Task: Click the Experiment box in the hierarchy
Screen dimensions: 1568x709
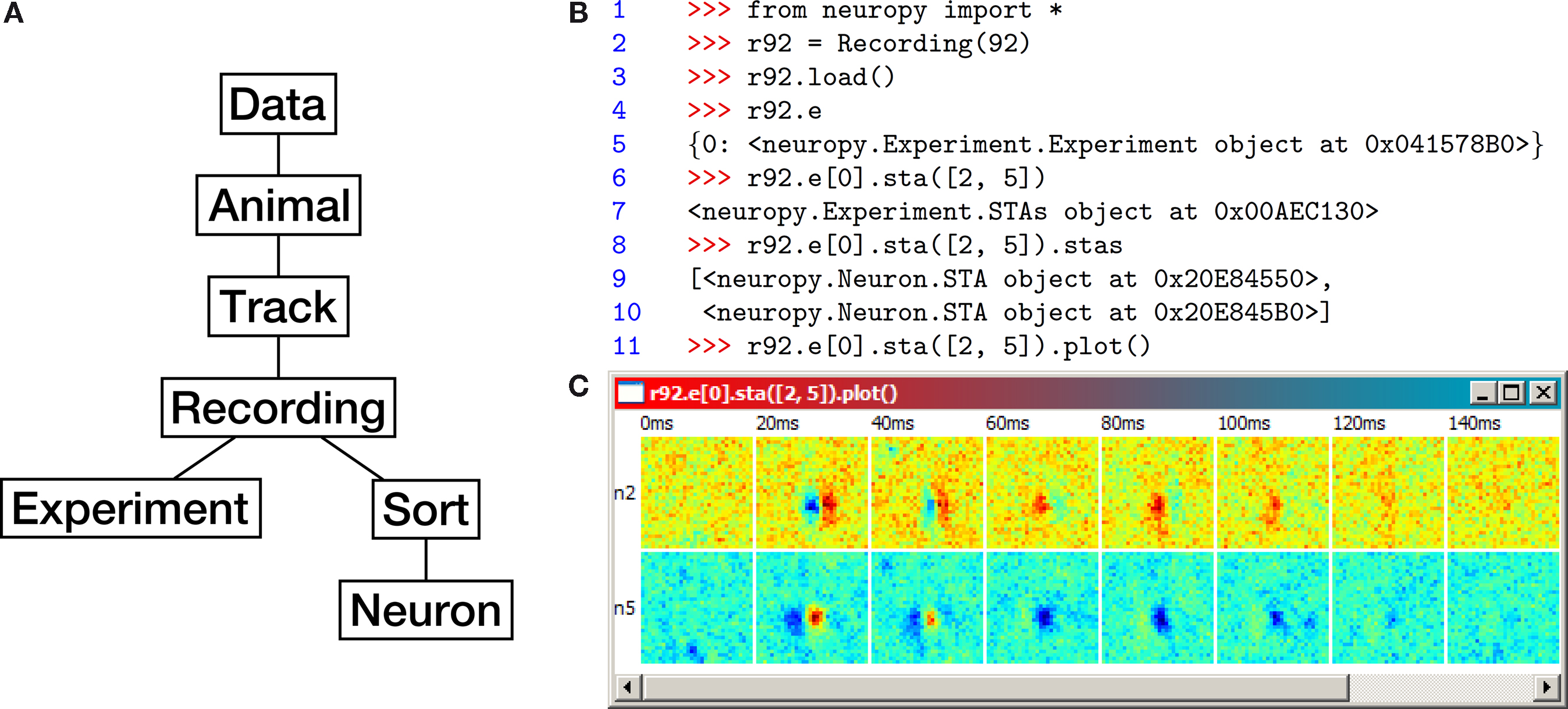Action: click(x=131, y=508)
